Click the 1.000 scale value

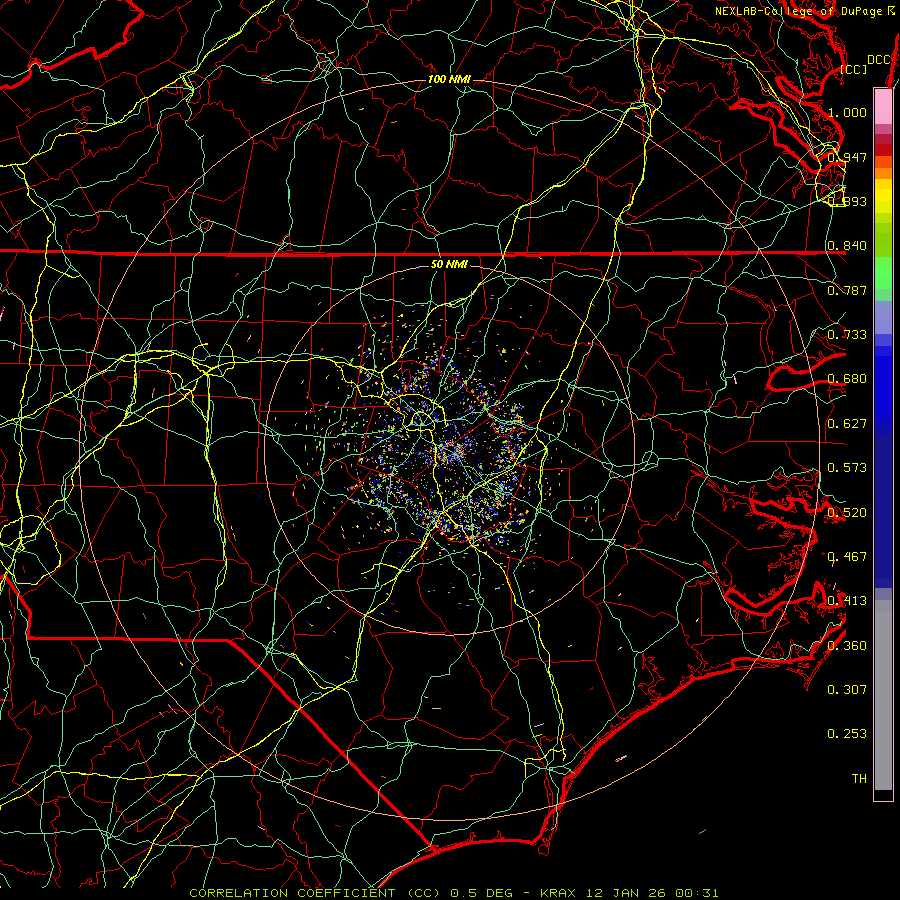coord(847,112)
